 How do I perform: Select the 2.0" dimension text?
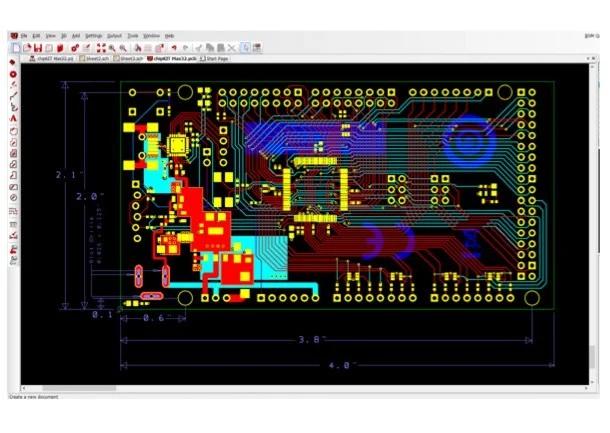coord(90,196)
